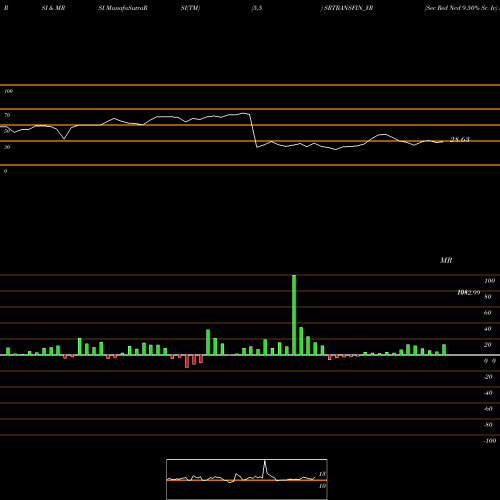
Task: Click the MR axis label -100
Action: tap(490, 441)
